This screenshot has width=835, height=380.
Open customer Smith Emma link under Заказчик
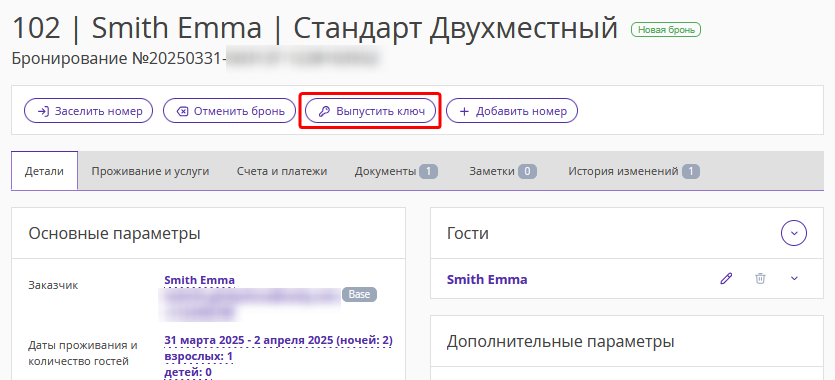200,280
